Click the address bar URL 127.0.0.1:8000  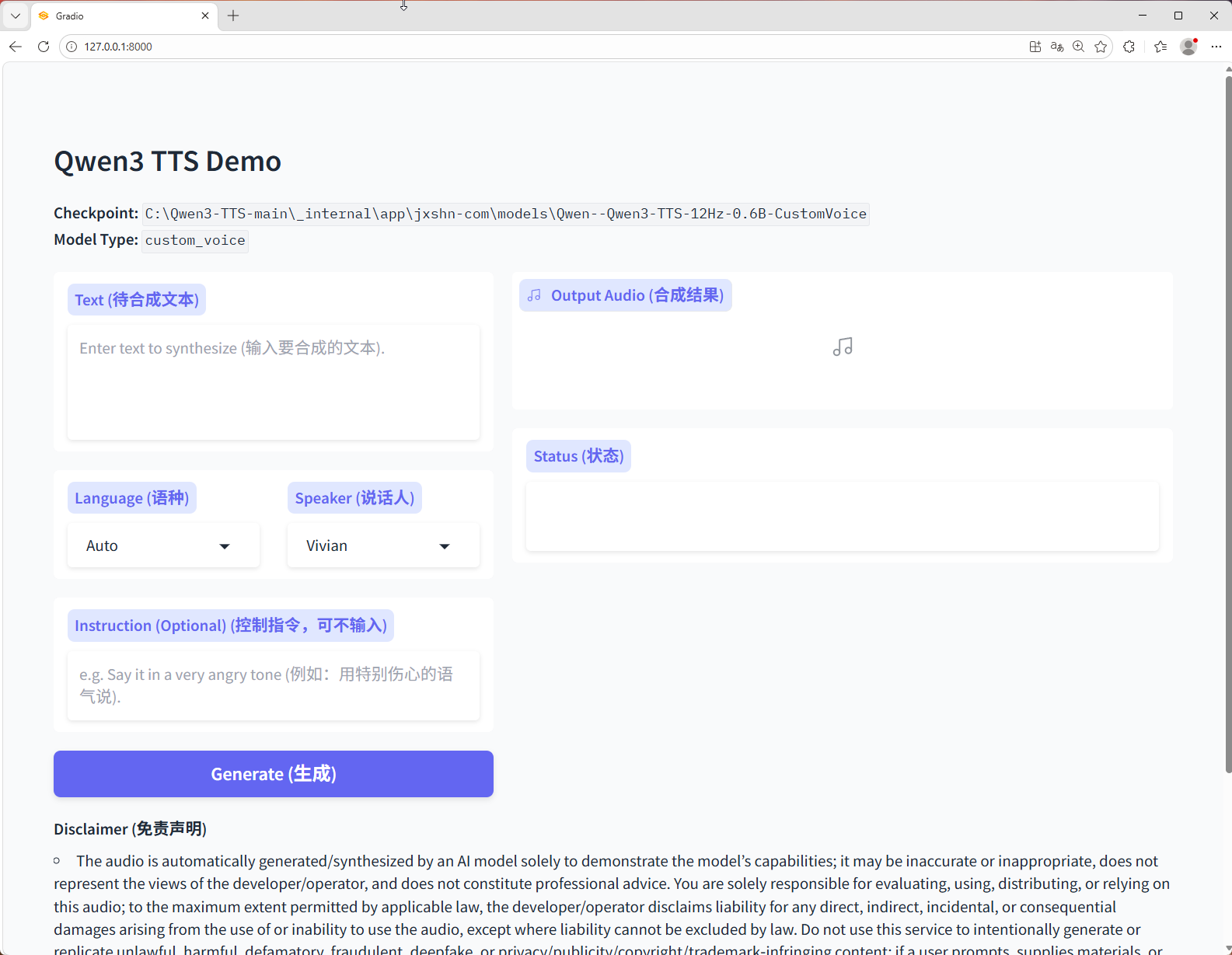click(118, 47)
